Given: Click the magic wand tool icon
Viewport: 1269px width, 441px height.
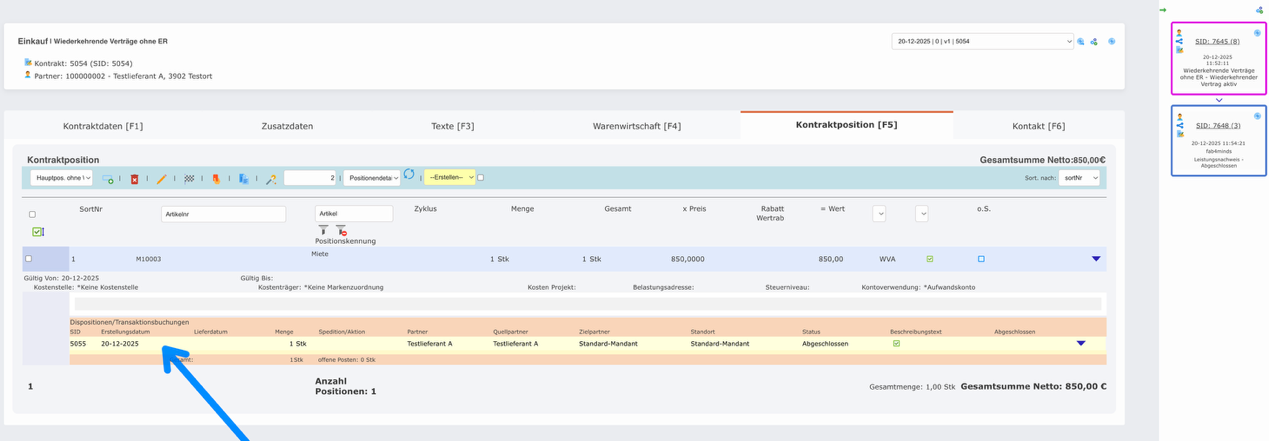Looking at the screenshot, I should pos(271,179).
